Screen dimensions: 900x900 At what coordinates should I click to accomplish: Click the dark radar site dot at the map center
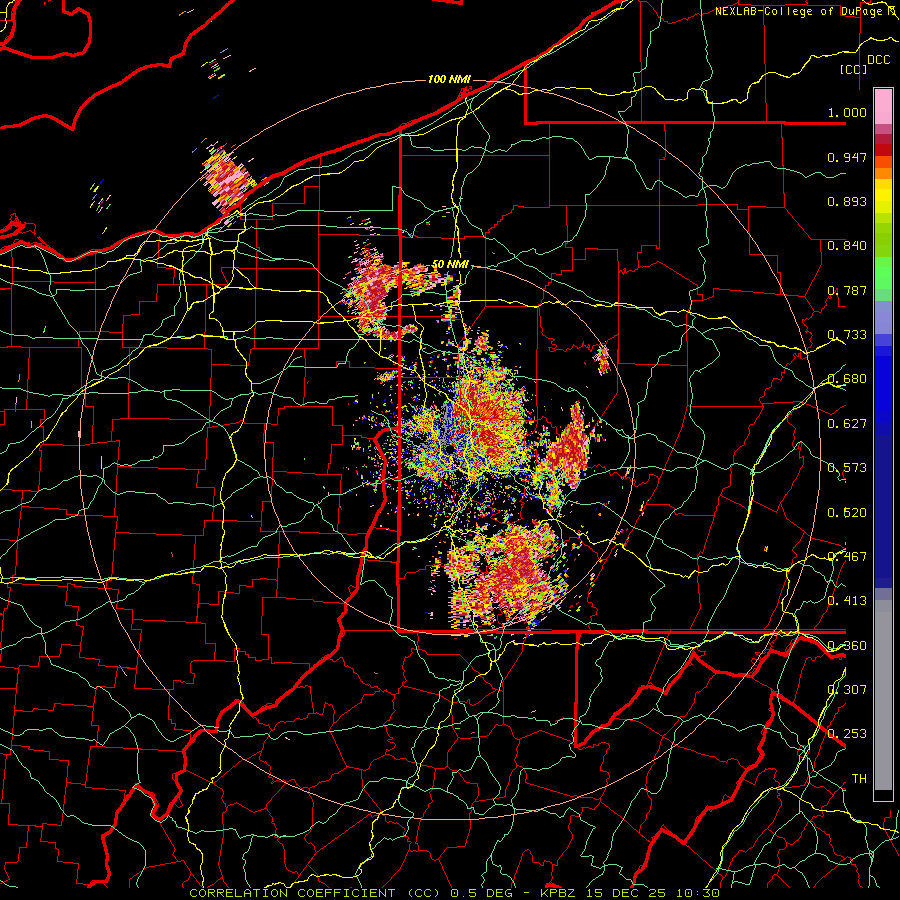click(x=449, y=449)
